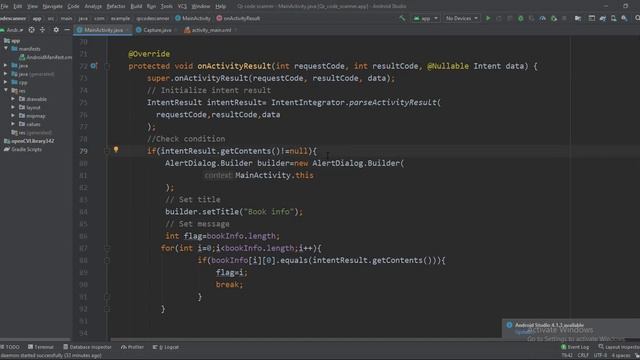Click the green Run app button

(488, 18)
